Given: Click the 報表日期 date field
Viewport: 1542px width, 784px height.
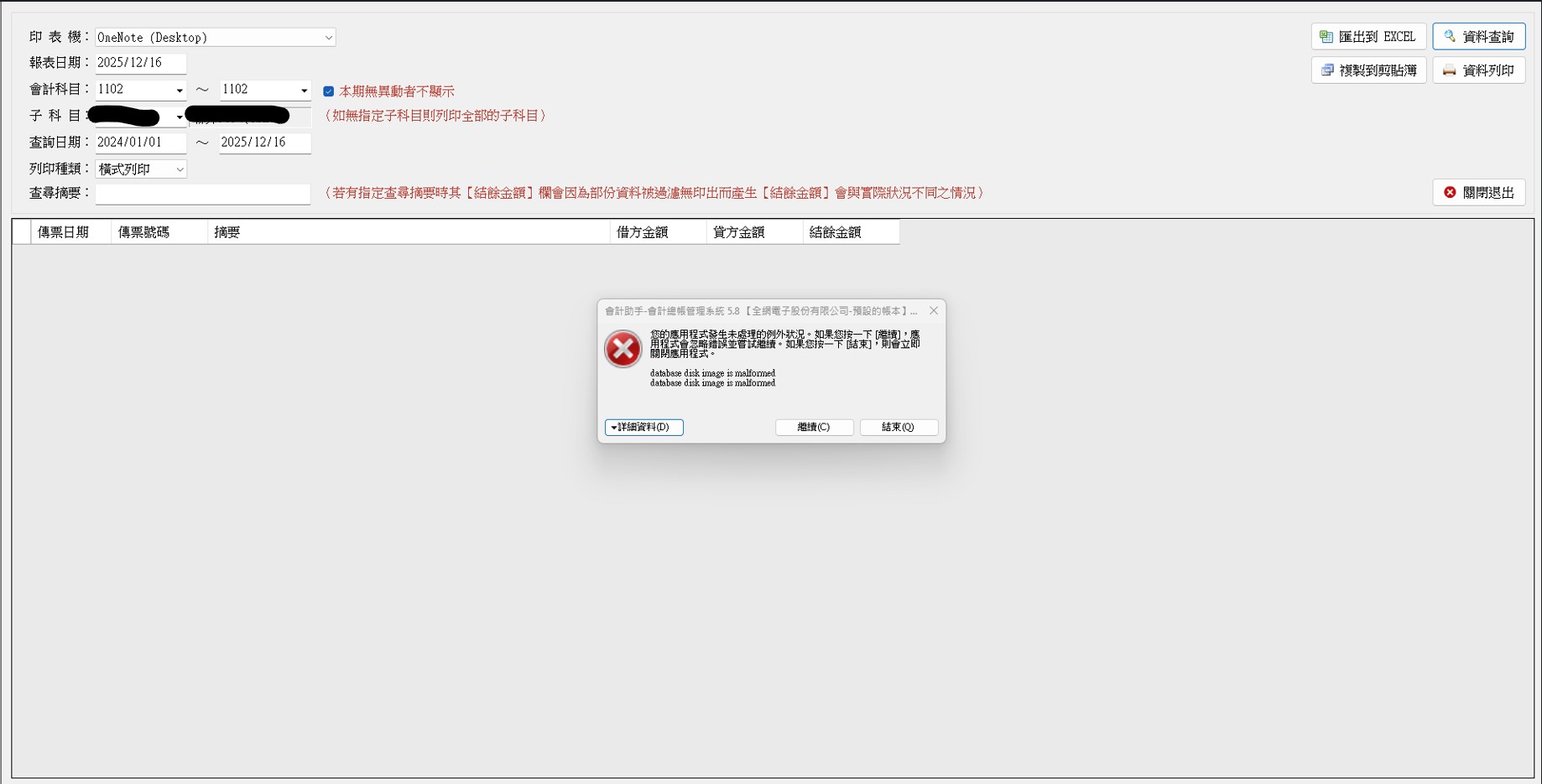Looking at the screenshot, I should pos(139,63).
